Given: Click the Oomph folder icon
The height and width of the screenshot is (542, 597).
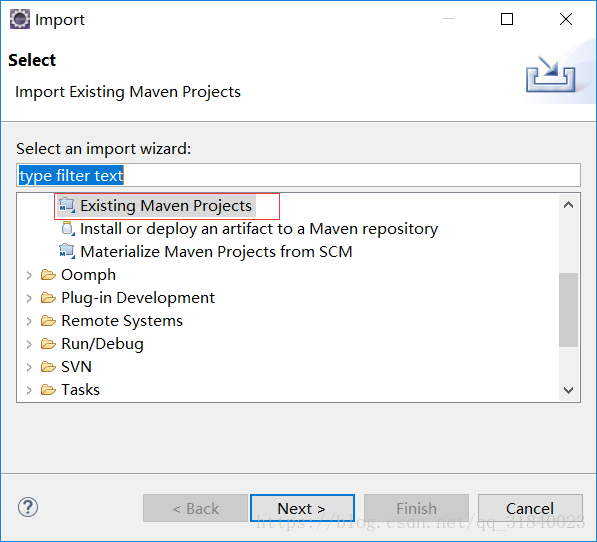Looking at the screenshot, I should (48, 274).
